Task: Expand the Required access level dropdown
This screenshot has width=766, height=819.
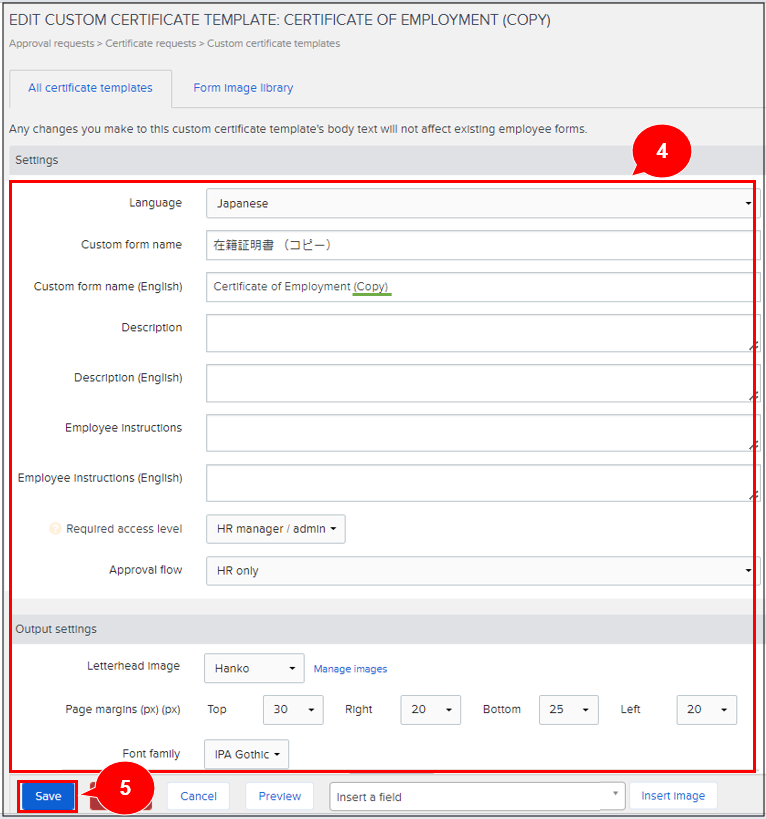Action: pos(275,529)
